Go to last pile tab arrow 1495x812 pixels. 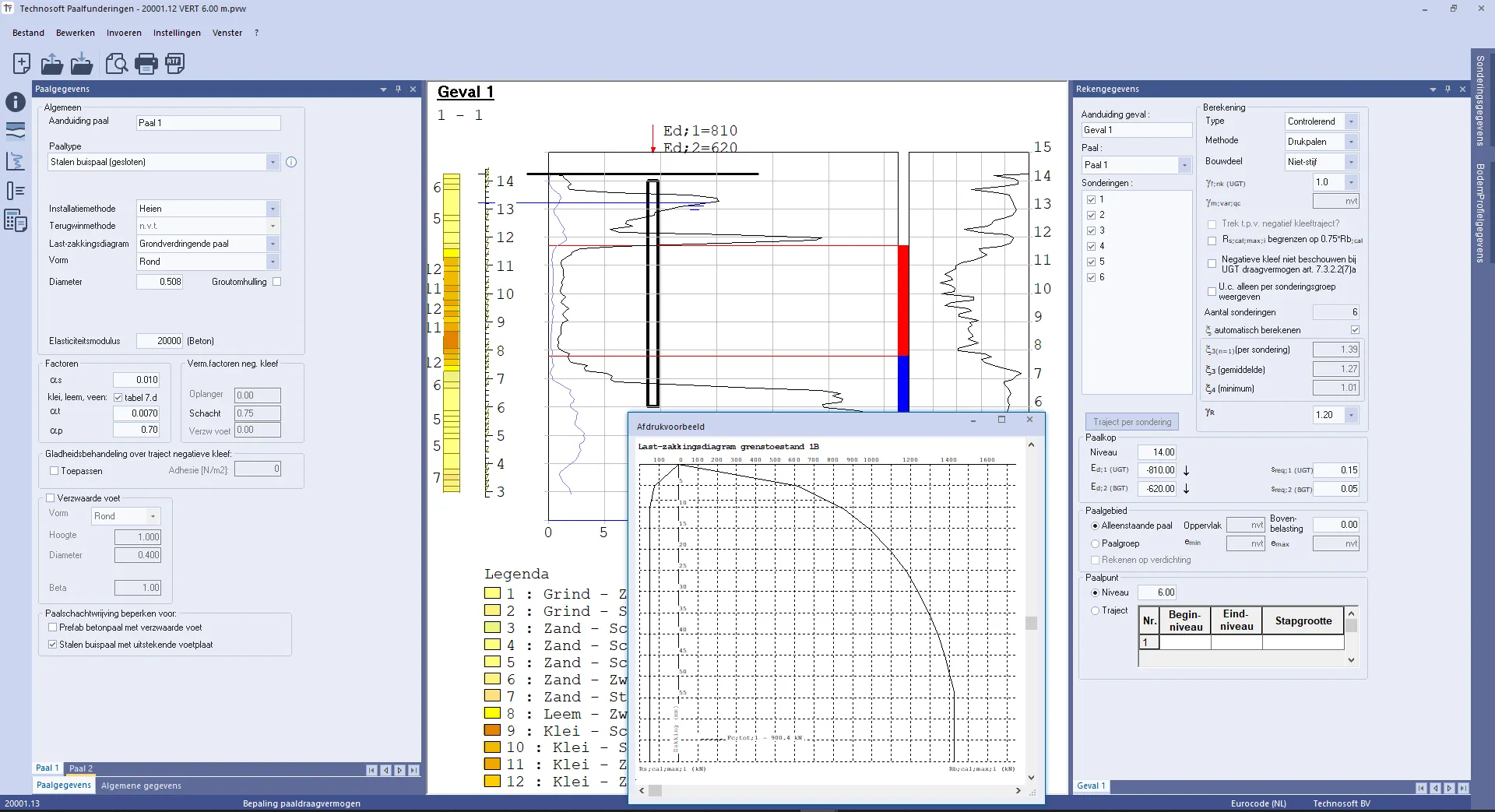413,770
